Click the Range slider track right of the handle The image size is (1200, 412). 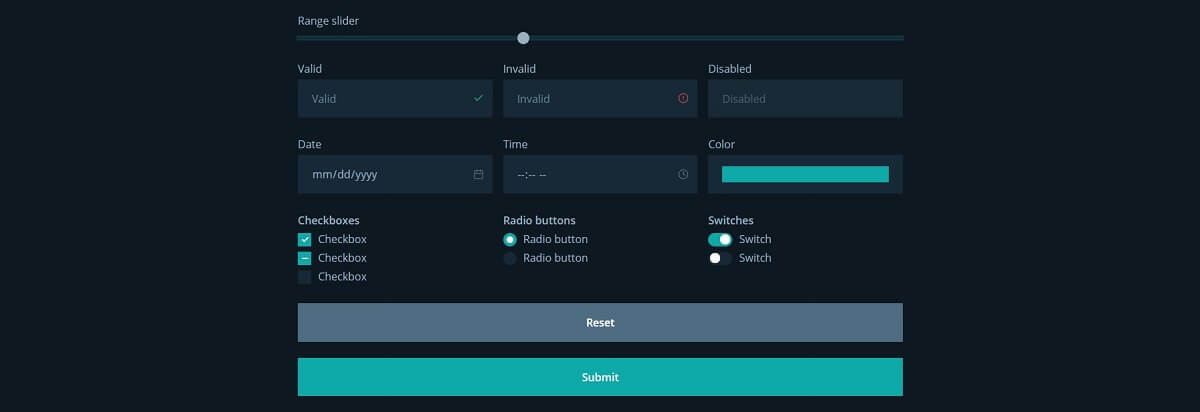tap(716, 38)
